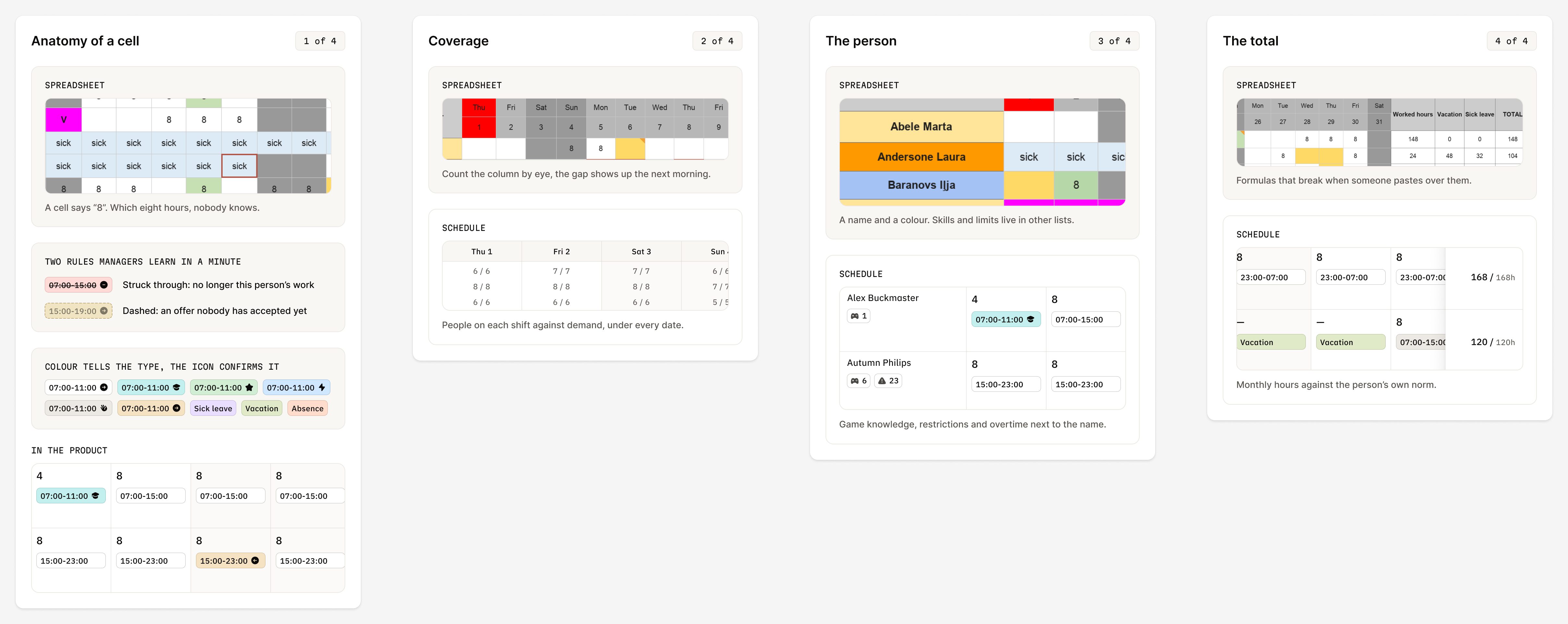Click the 'Alex Buckmaster' name
The height and width of the screenshot is (624, 1568).
883,298
